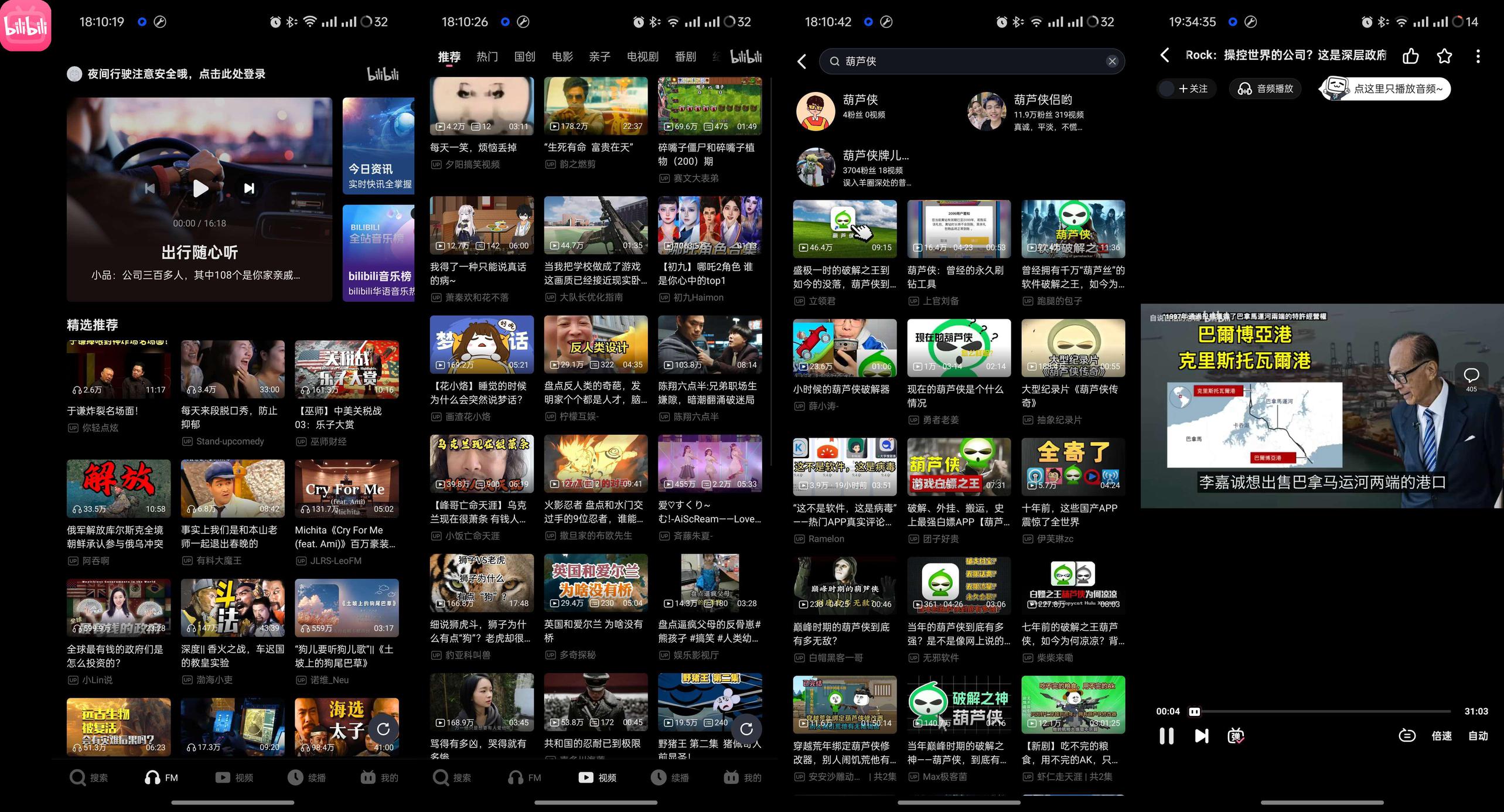
Task: Clear the 葫芦侠 search text
Action: tap(1112, 61)
